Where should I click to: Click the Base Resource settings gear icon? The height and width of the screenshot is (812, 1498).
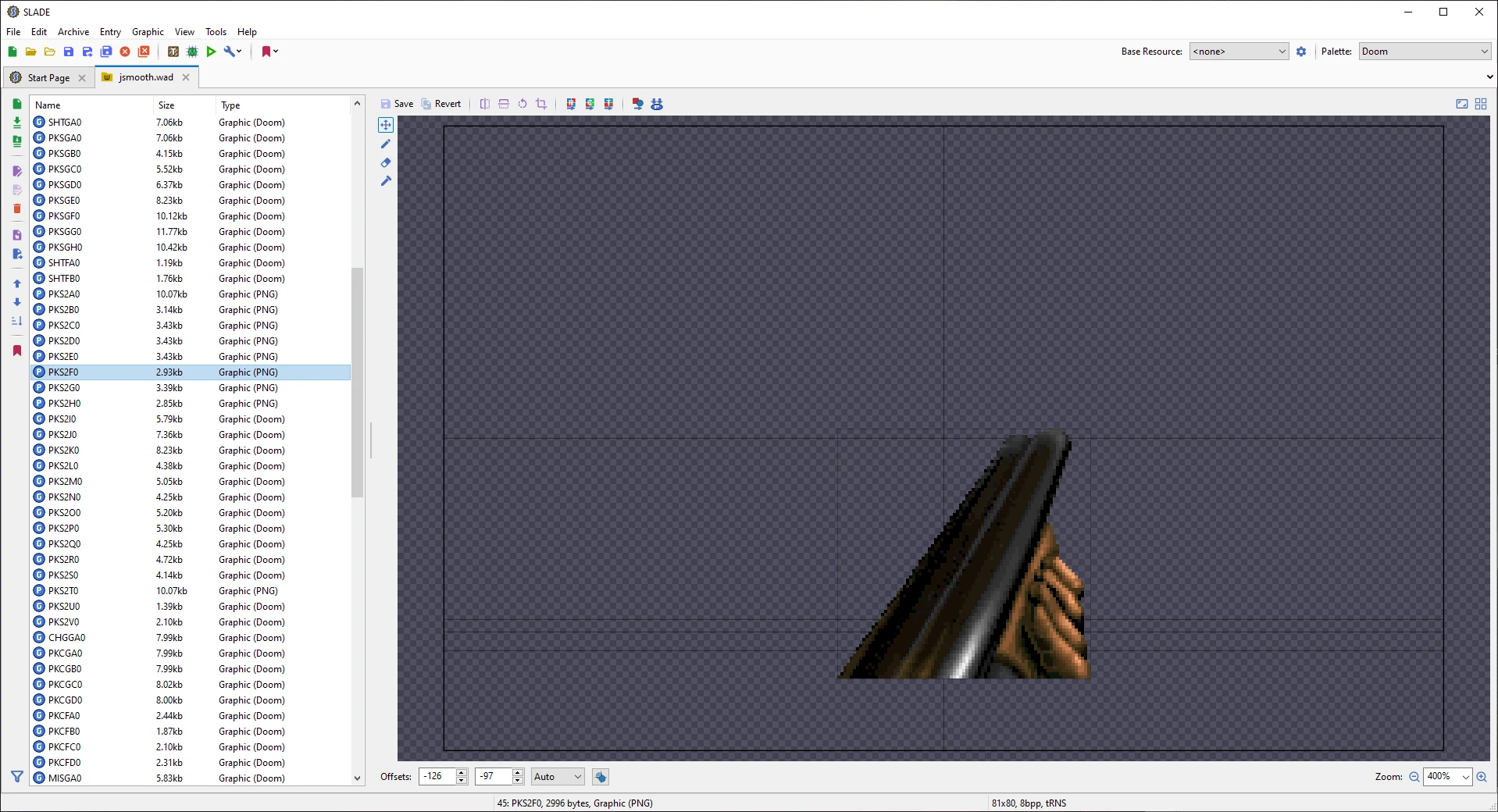(x=1301, y=52)
